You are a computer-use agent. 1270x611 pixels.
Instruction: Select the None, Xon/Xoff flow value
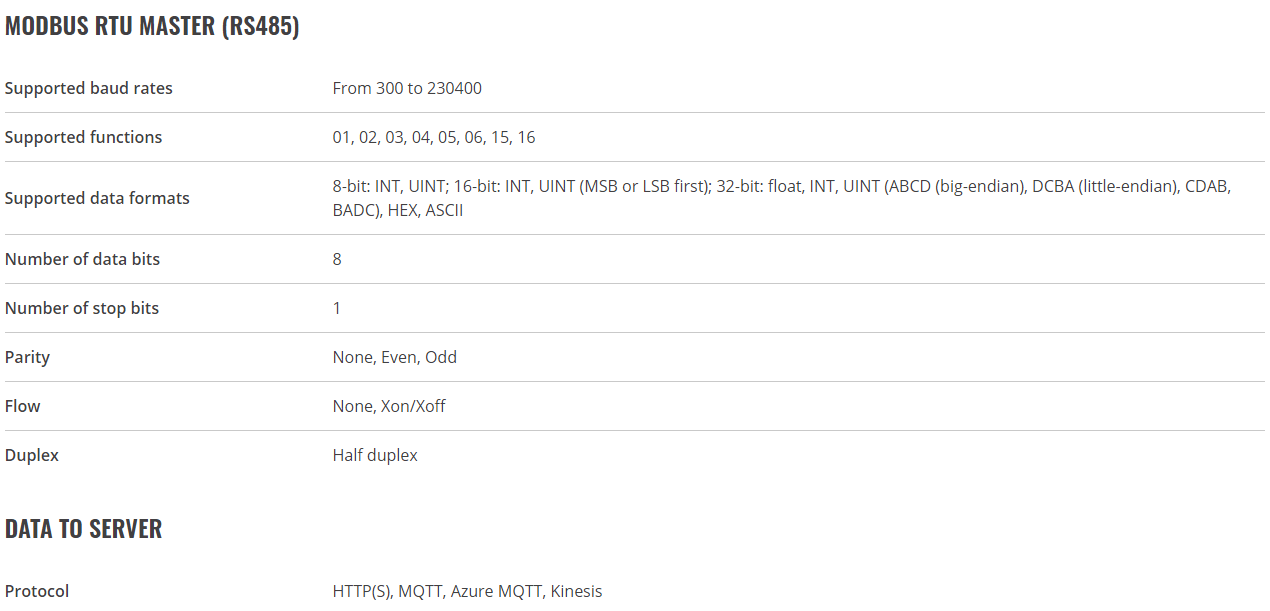pos(389,406)
